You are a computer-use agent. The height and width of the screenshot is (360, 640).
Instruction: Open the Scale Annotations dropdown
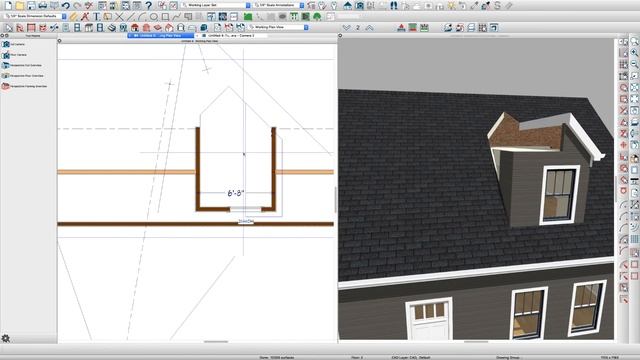pyautogui.click(x=278, y=5)
